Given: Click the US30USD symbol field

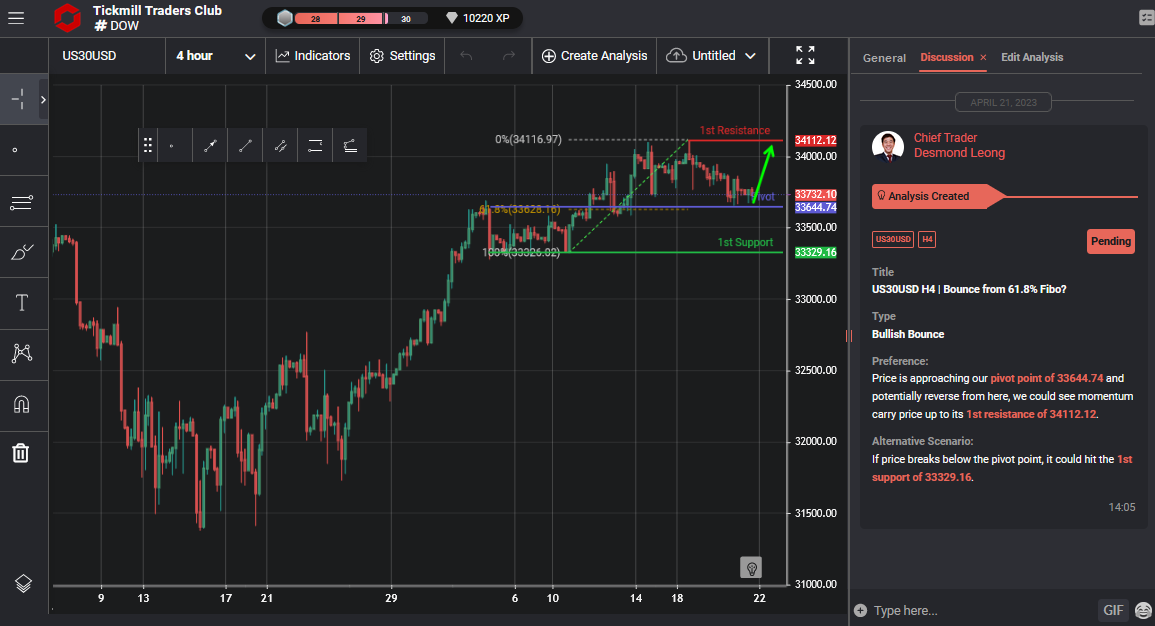Looking at the screenshot, I should click(x=108, y=56).
